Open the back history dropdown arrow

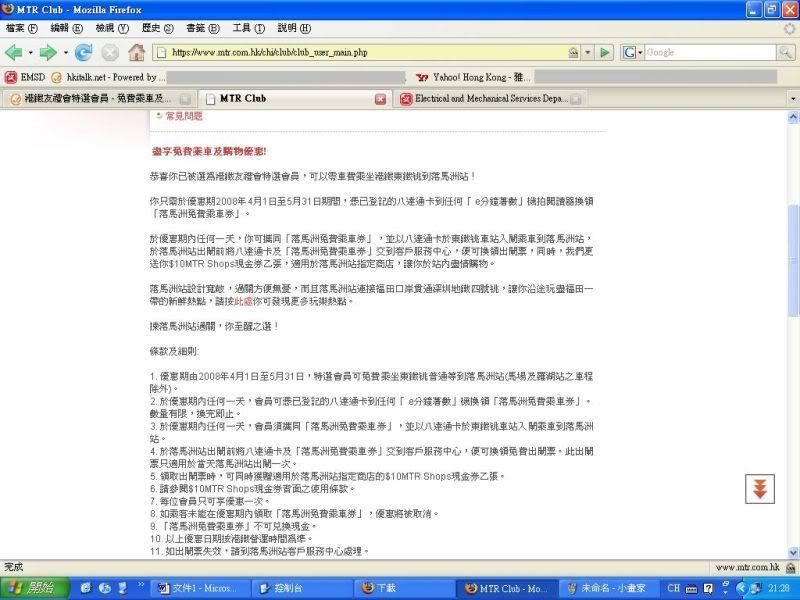click(x=31, y=53)
